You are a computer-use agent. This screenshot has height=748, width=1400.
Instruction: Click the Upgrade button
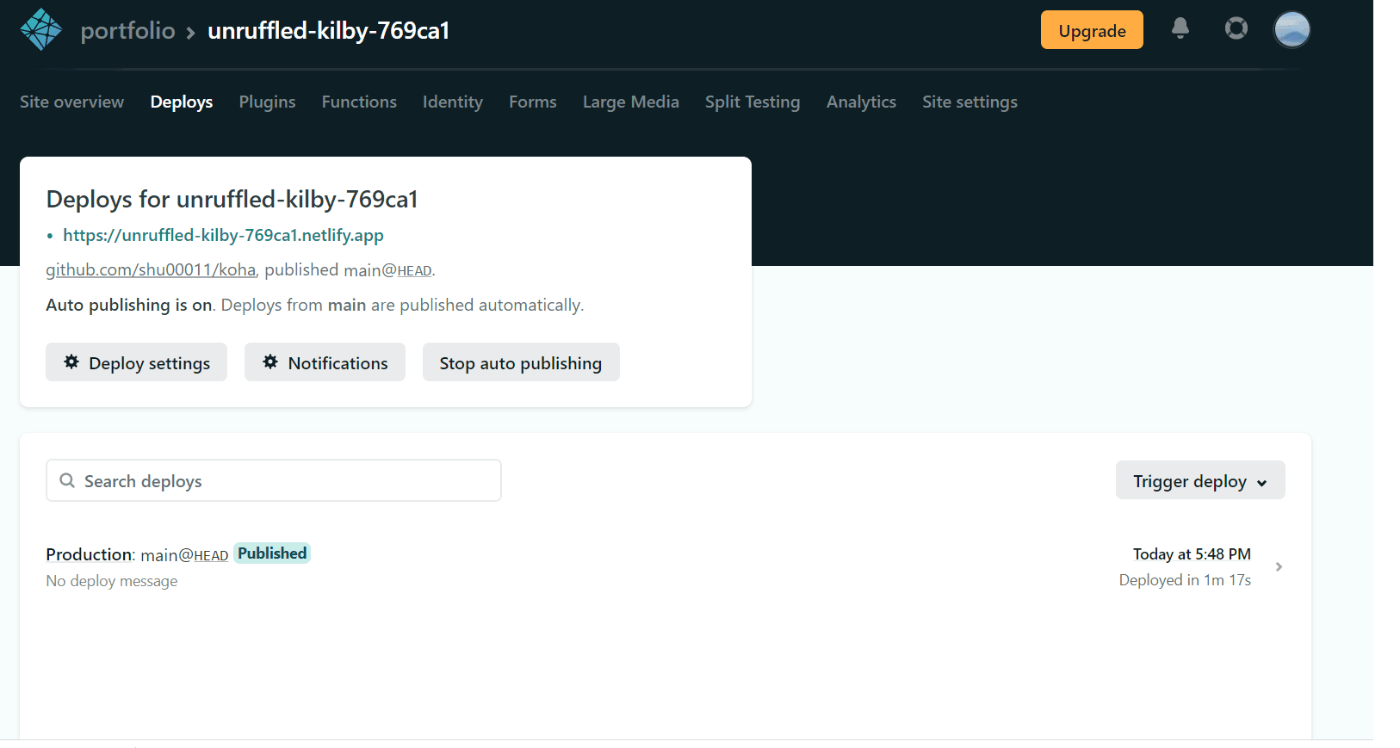[x=1092, y=30]
